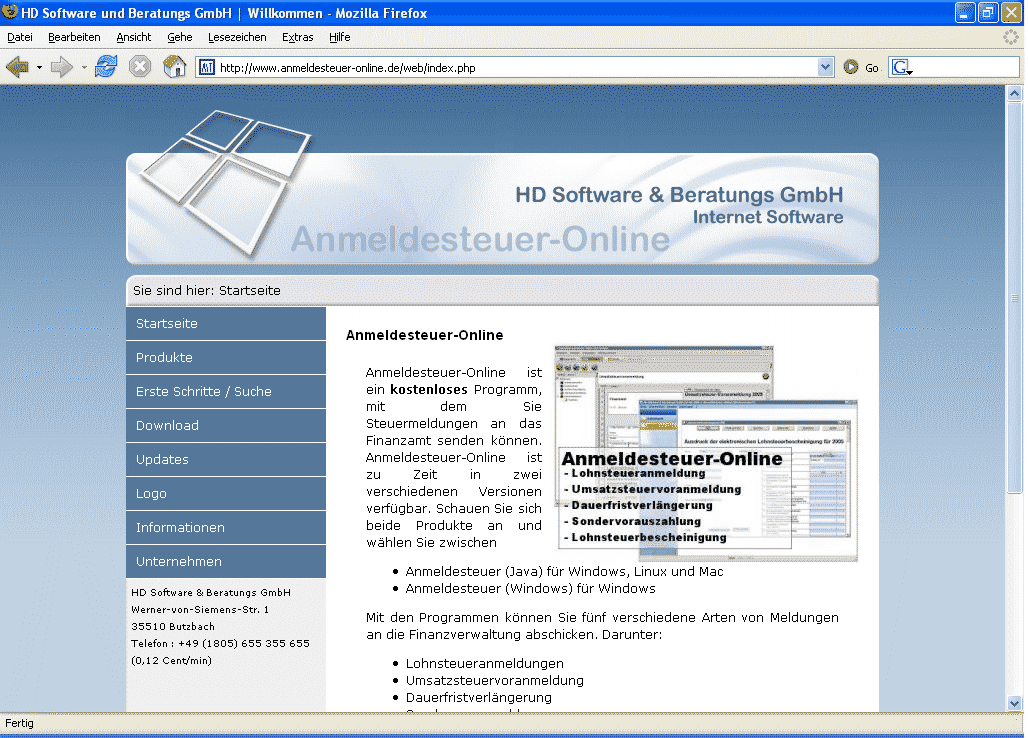Go to the Home page icon
Screen dimensions: 1028x738
point(174,67)
